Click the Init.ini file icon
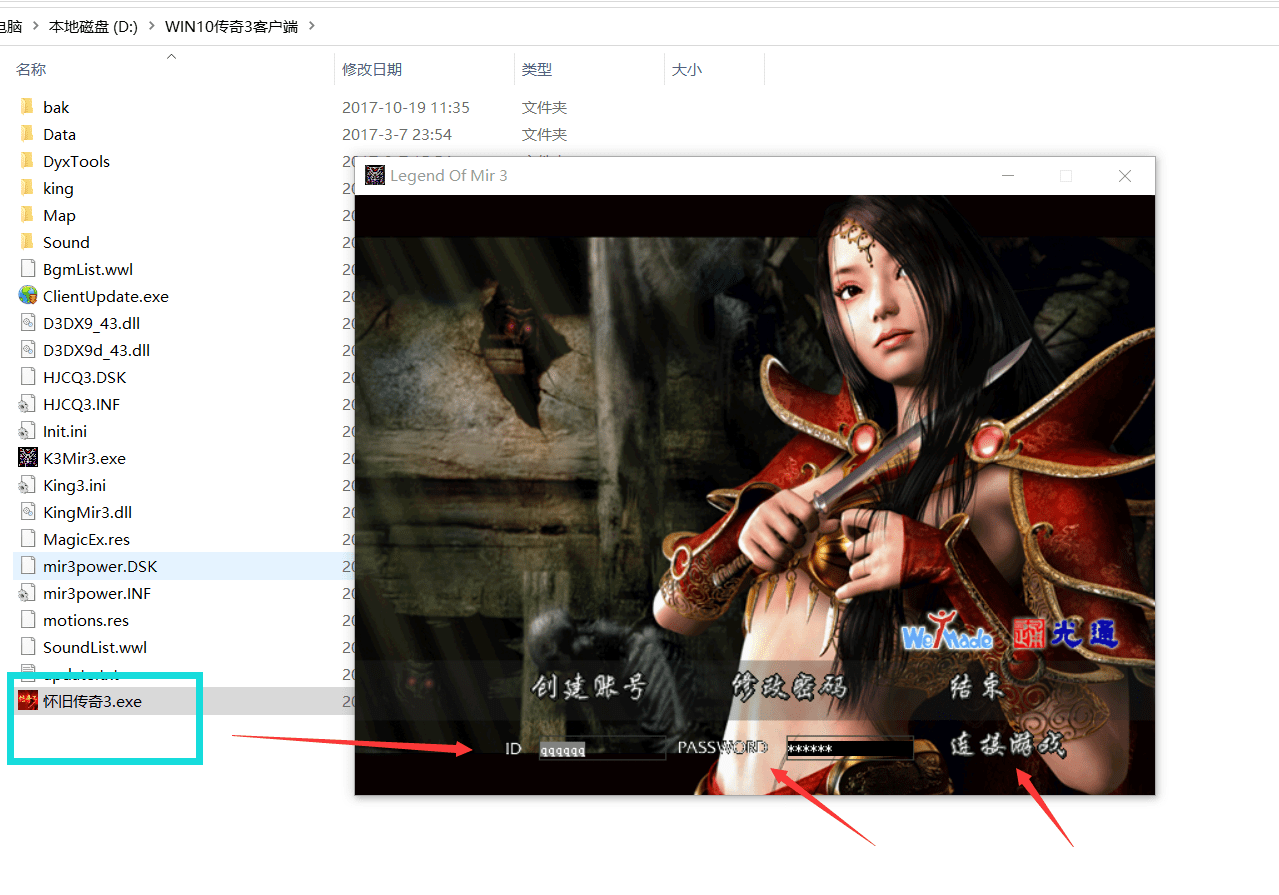Screen dimensions: 1279x895 (x=27, y=431)
